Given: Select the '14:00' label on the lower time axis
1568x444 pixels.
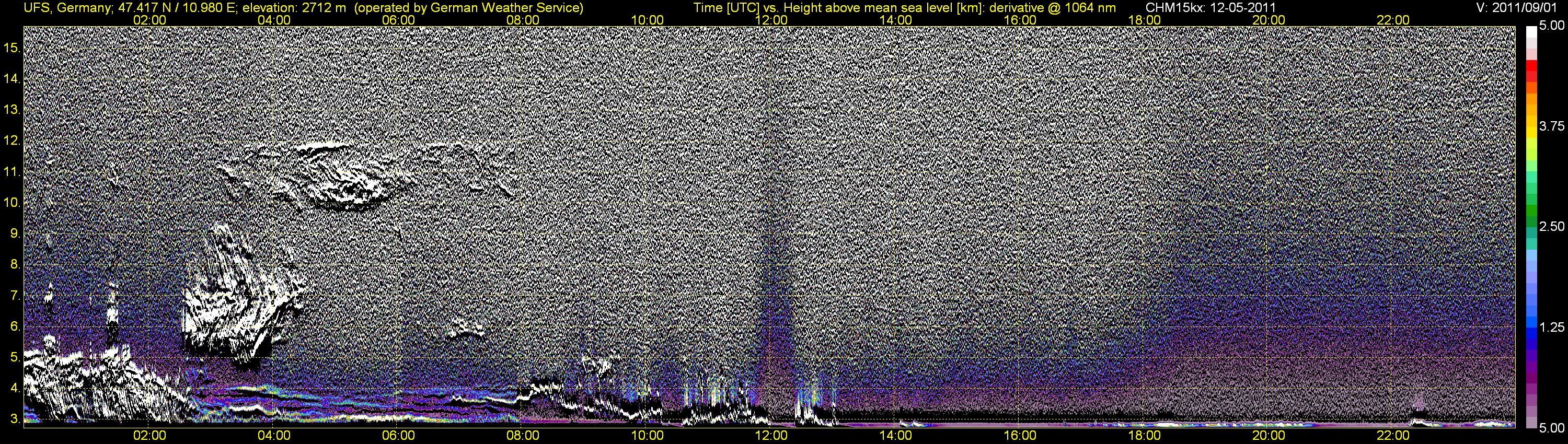Looking at the screenshot, I should coord(896,436).
